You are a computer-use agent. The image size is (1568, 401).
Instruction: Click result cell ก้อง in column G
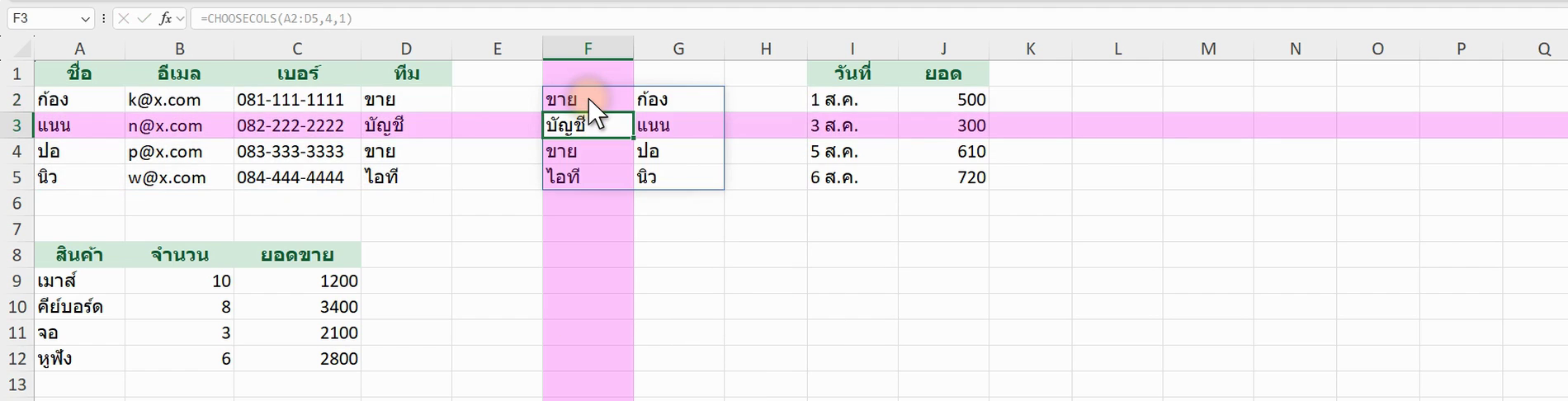point(678,100)
